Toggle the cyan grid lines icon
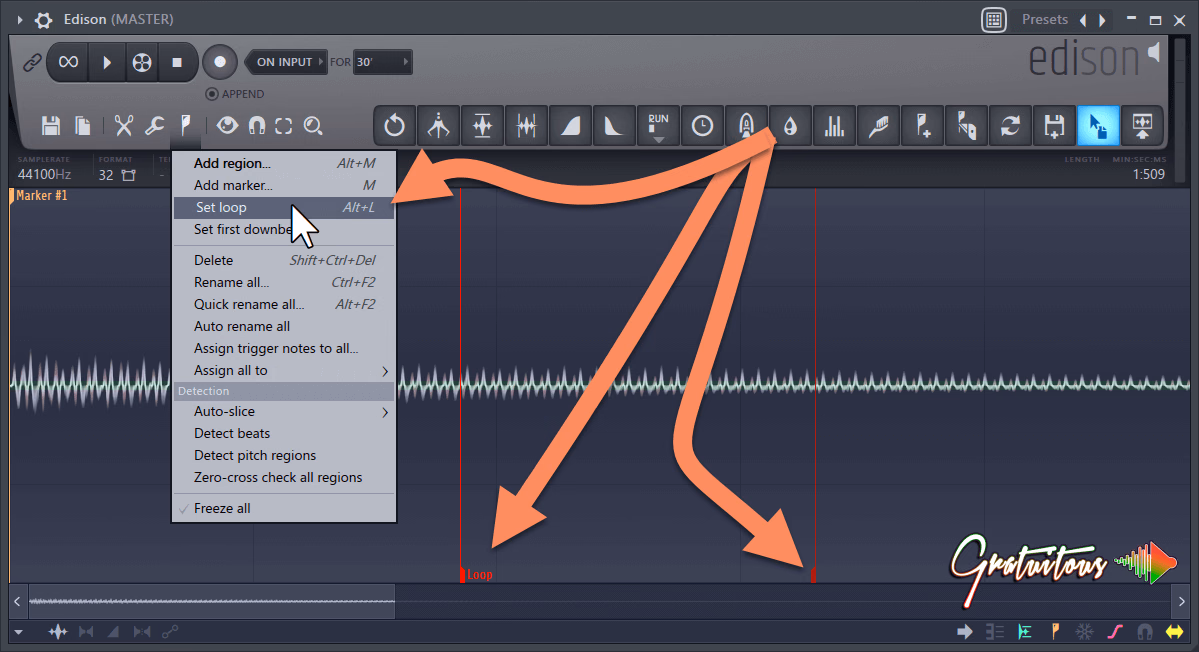1199x652 pixels. point(1025,631)
